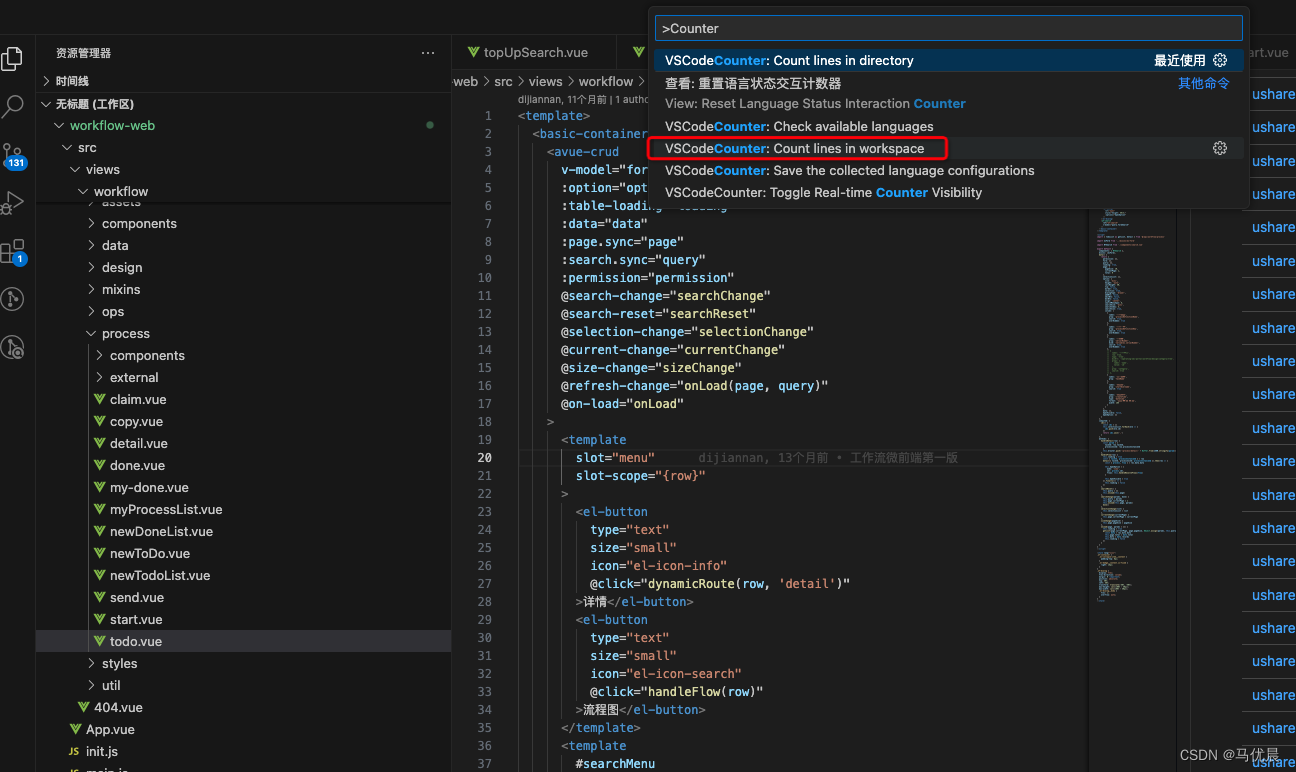1296x772 pixels.
Task: Open the Extensions view with 1 notification badge
Action: (13, 250)
